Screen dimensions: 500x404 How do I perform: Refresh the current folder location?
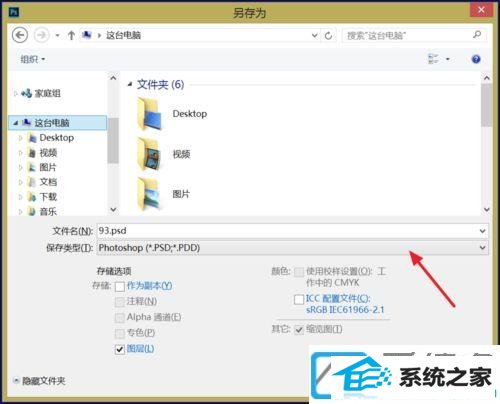tap(328, 35)
